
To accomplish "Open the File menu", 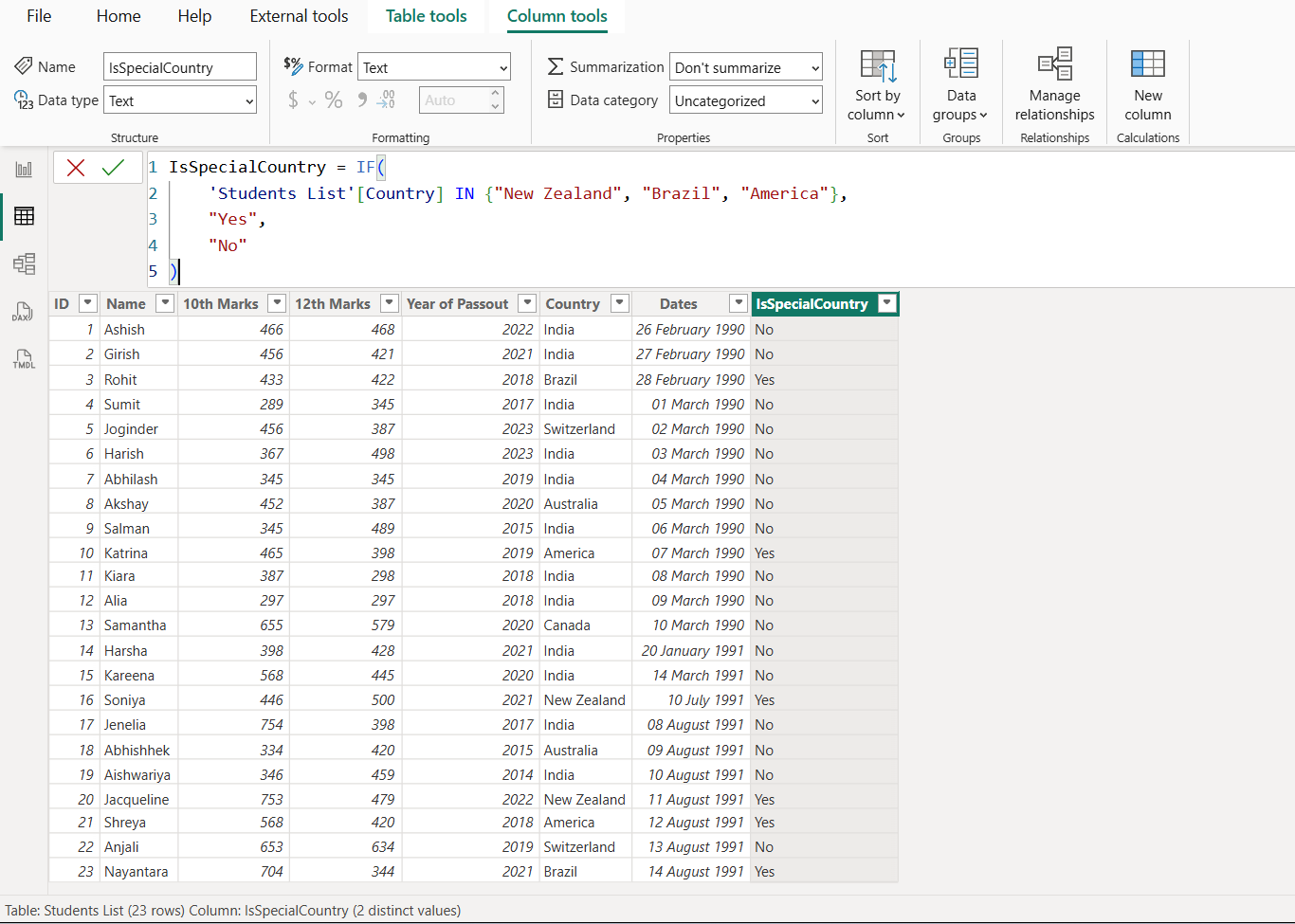I will click(39, 16).
